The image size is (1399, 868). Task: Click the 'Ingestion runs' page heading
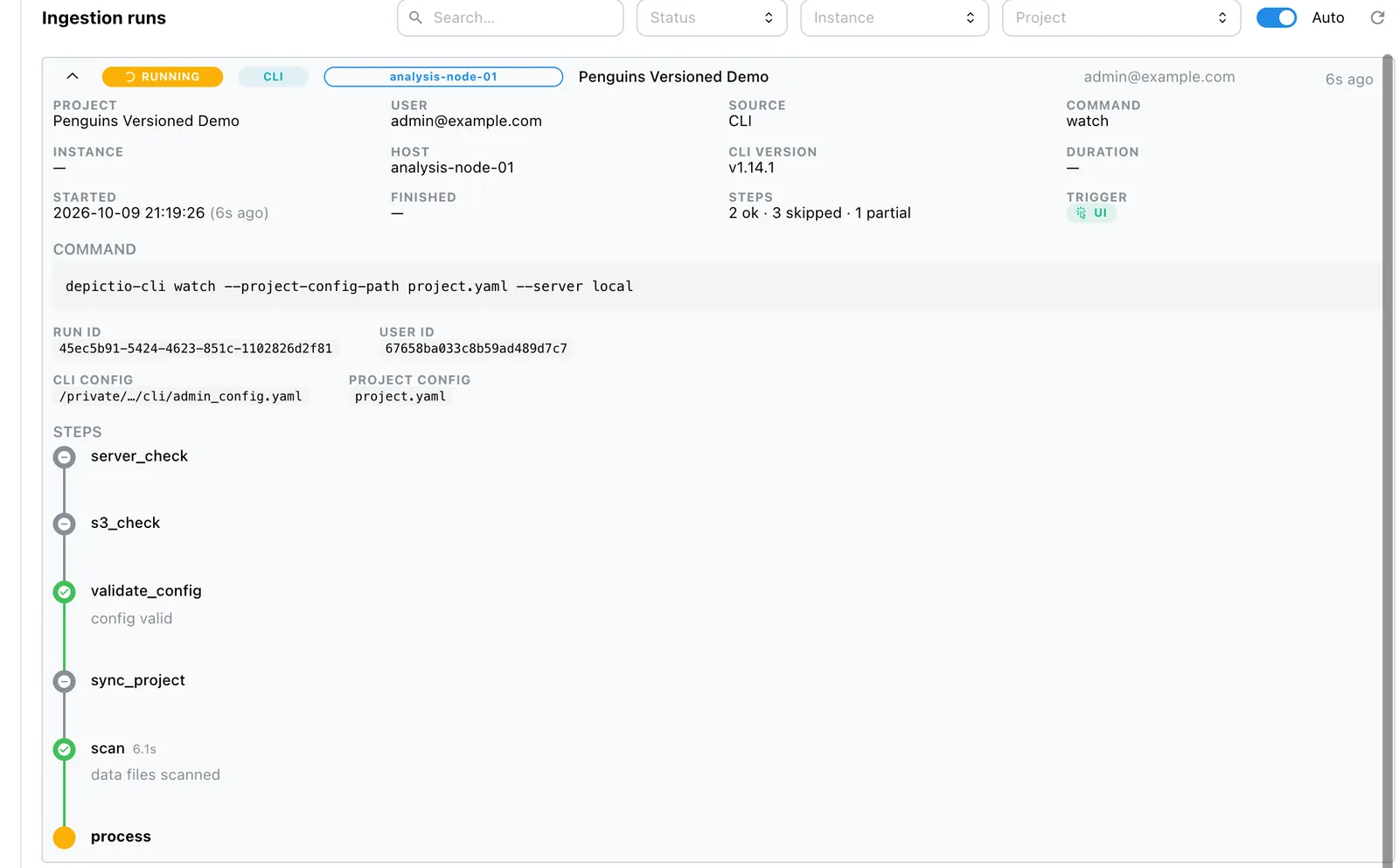(x=104, y=18)
